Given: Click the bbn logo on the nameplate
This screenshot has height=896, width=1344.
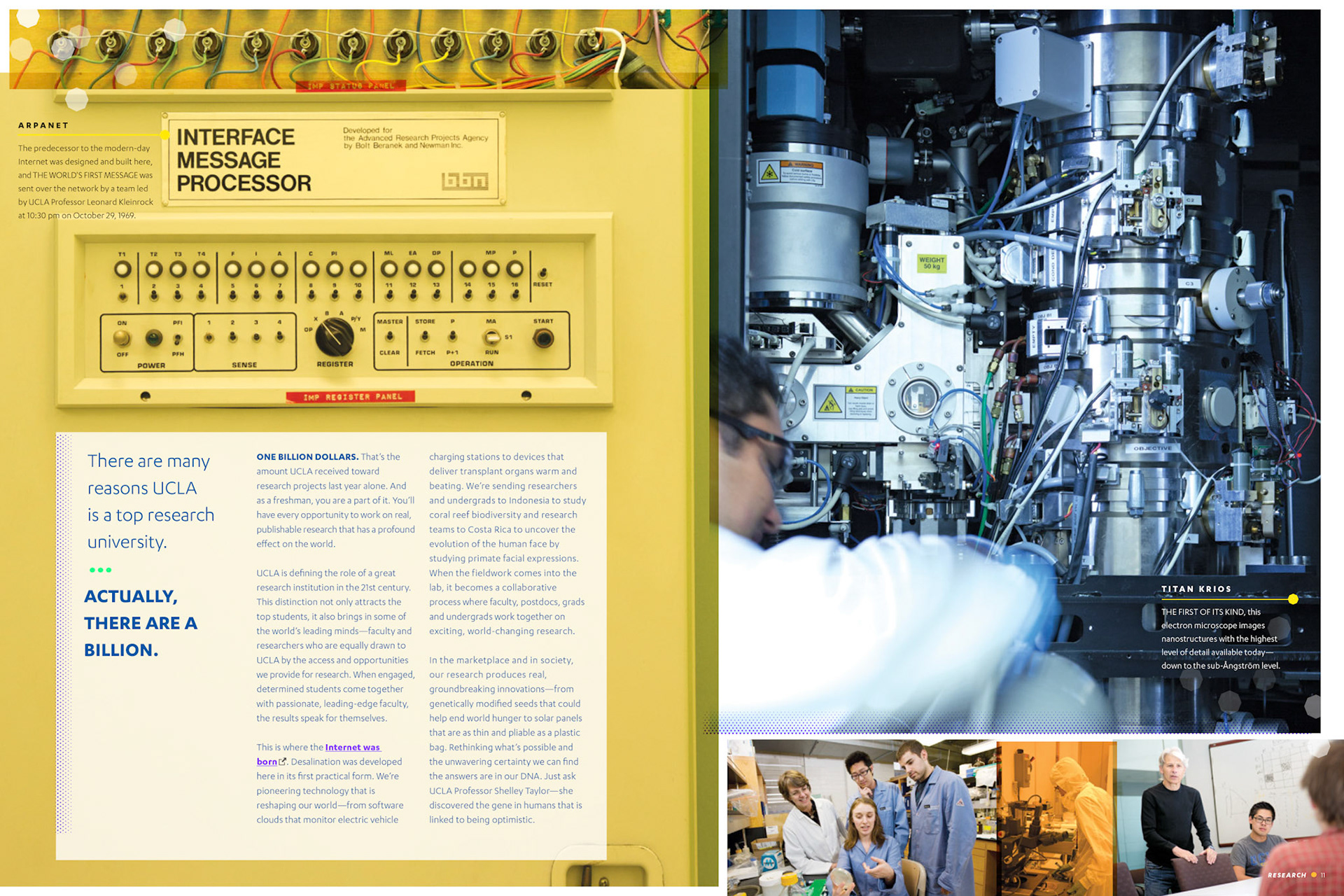Looking at the screenshot, I should point(464,181).
